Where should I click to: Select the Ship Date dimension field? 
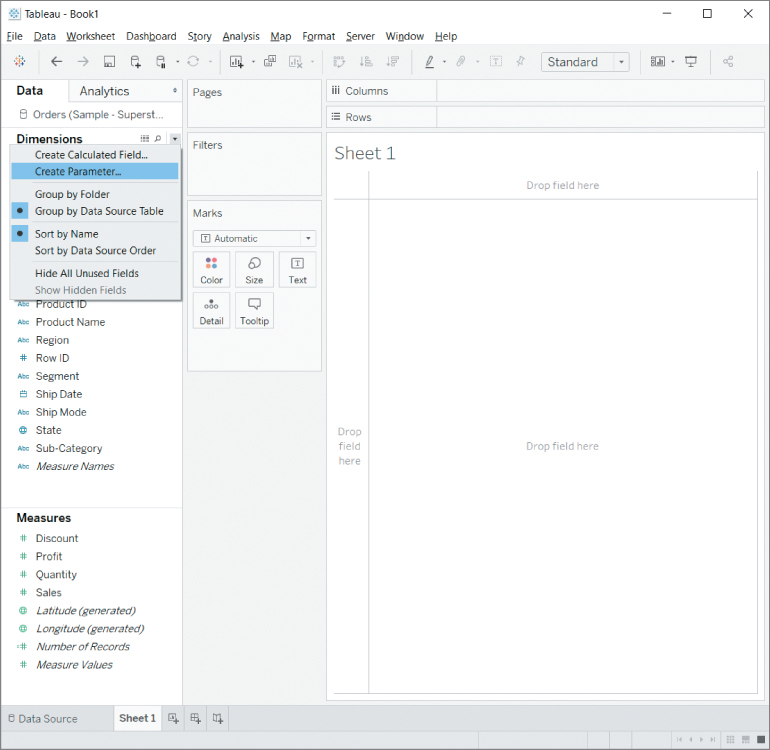click(x=59, y=394)
